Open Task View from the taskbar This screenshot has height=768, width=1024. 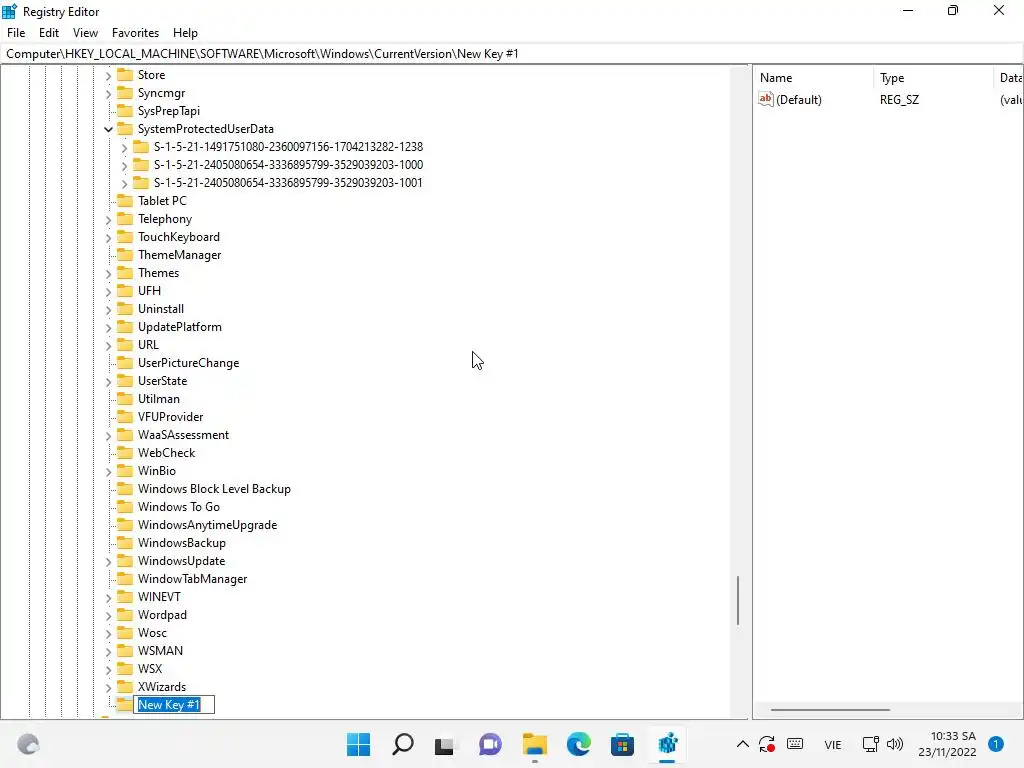click(x=445, y=744)
